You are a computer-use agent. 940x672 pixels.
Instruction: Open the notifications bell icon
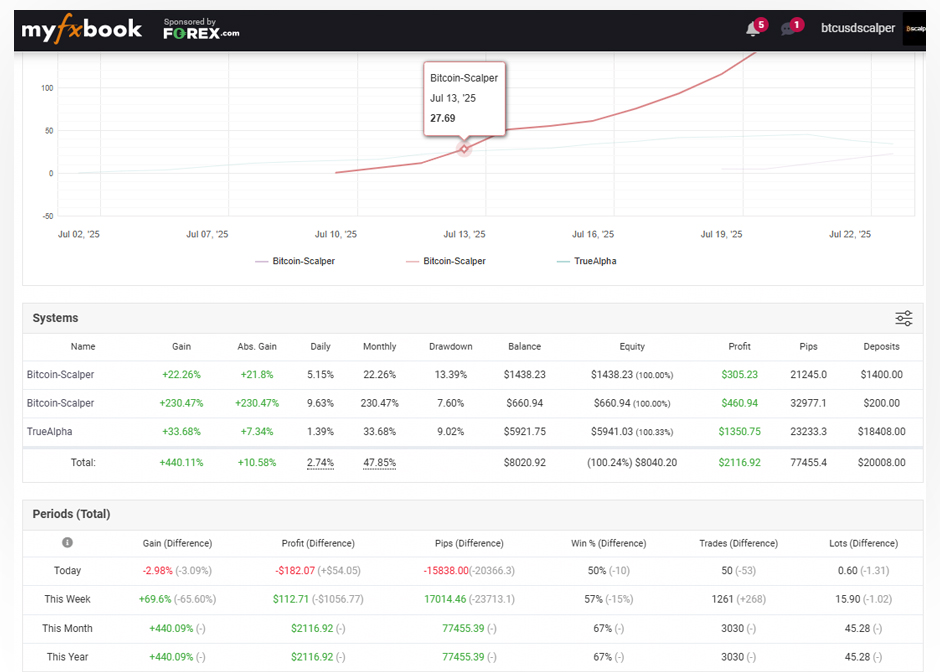pyautogui.click(x=752, y=29)
